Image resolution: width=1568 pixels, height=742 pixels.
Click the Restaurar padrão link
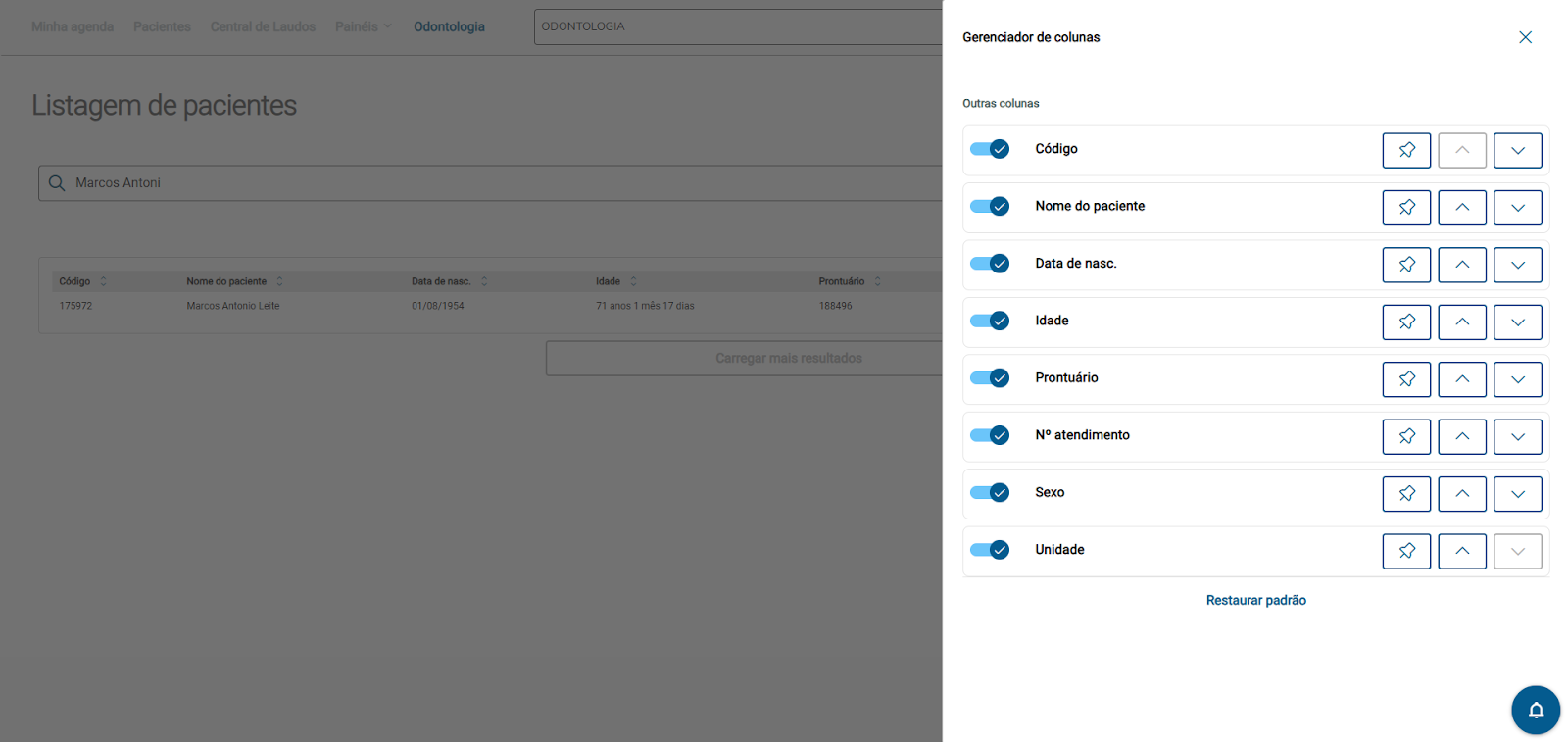[x=1255, y=600]
